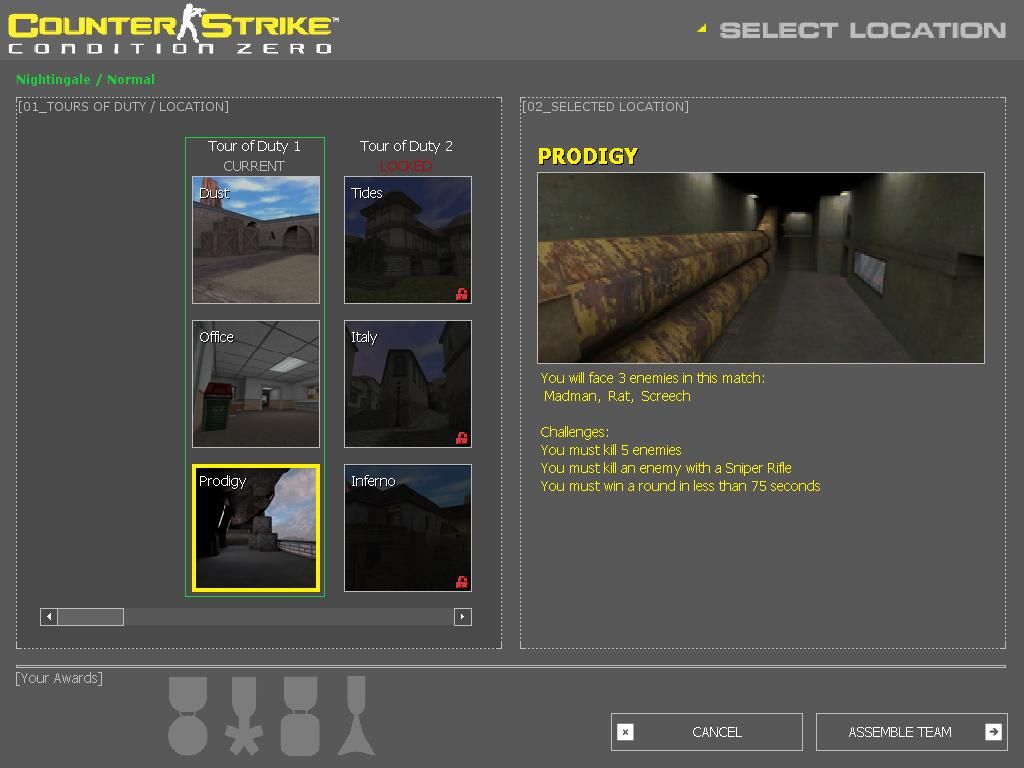Click the red lock icon on Tides
The width and height of the screenshot is (1024, 768).
462,294
